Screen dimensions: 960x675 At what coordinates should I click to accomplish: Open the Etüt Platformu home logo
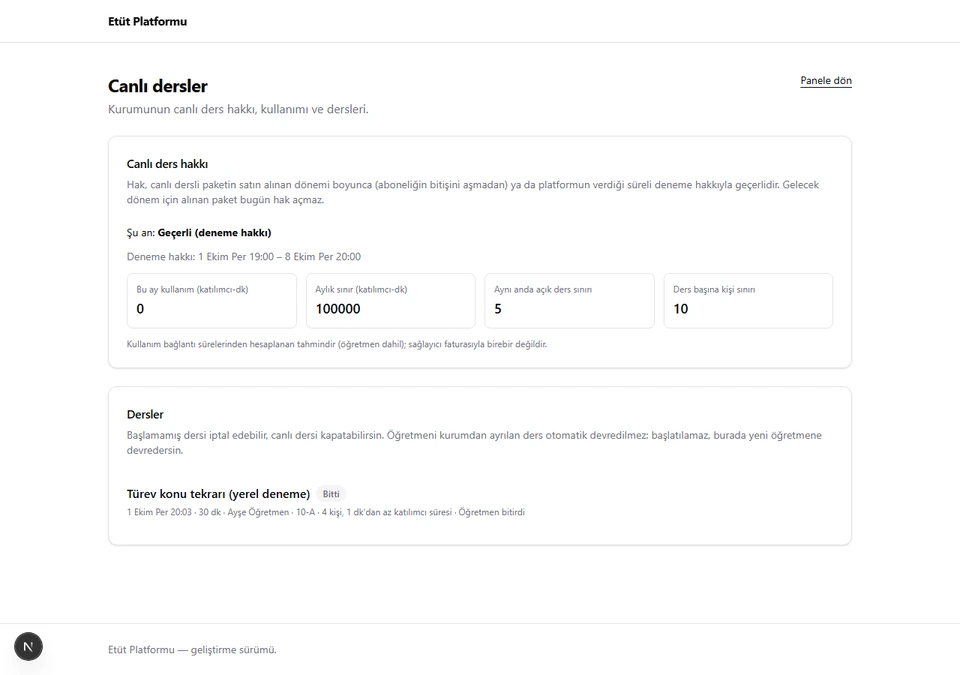pyautogui.click(x=148, y=21)
